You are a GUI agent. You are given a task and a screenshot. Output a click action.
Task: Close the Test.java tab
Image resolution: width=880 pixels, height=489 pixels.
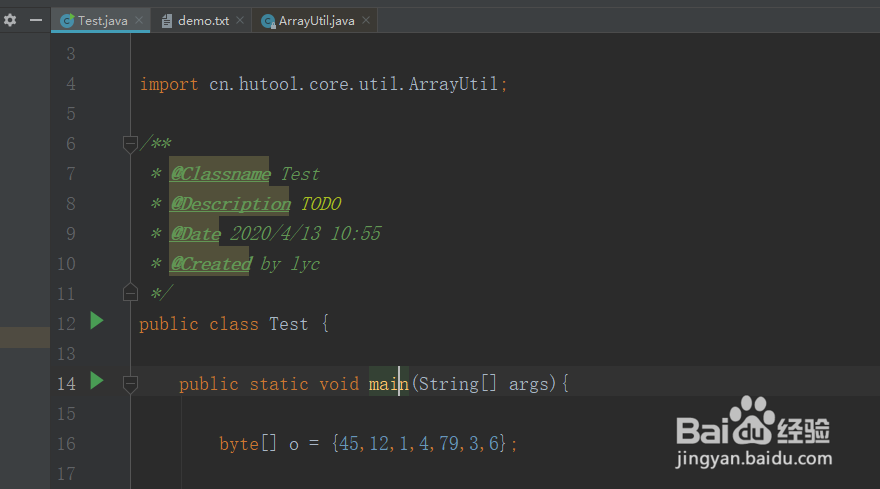138,21
